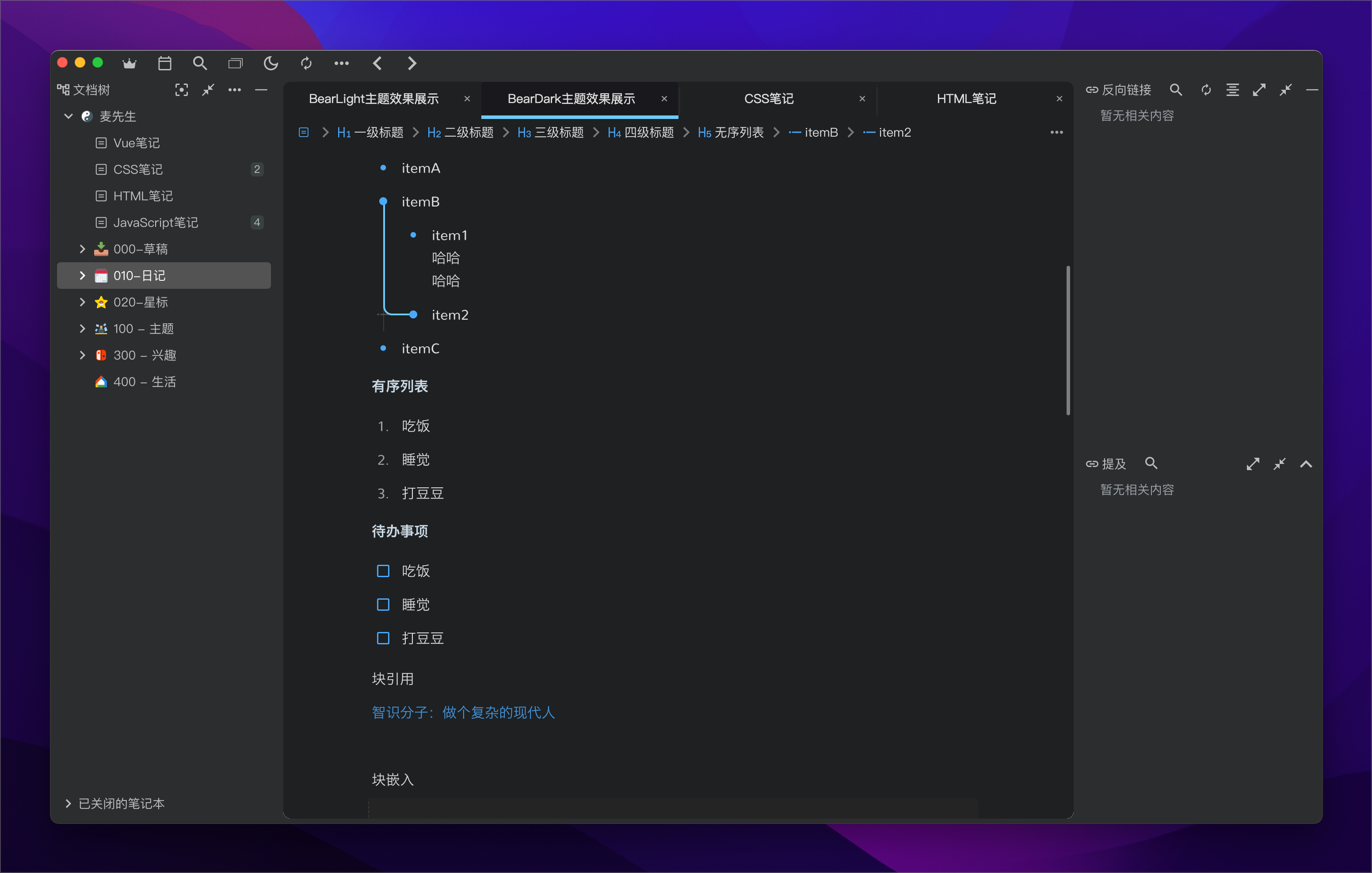Toggle dark mode moon icon
Image resolution: width=1372 pixels, height=873 pixels.
(271, 63)
